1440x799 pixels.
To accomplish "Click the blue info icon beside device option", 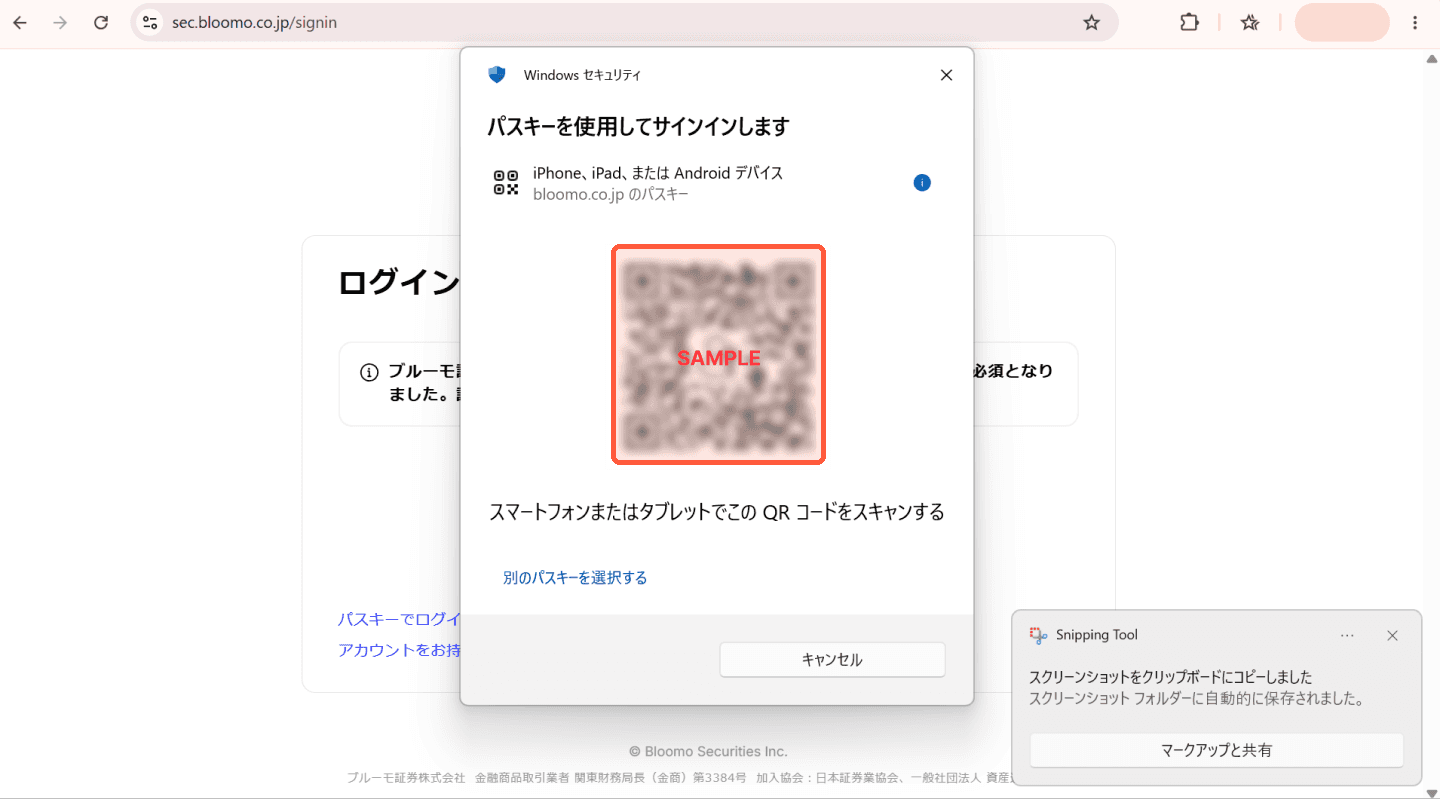I will point(922,183).
